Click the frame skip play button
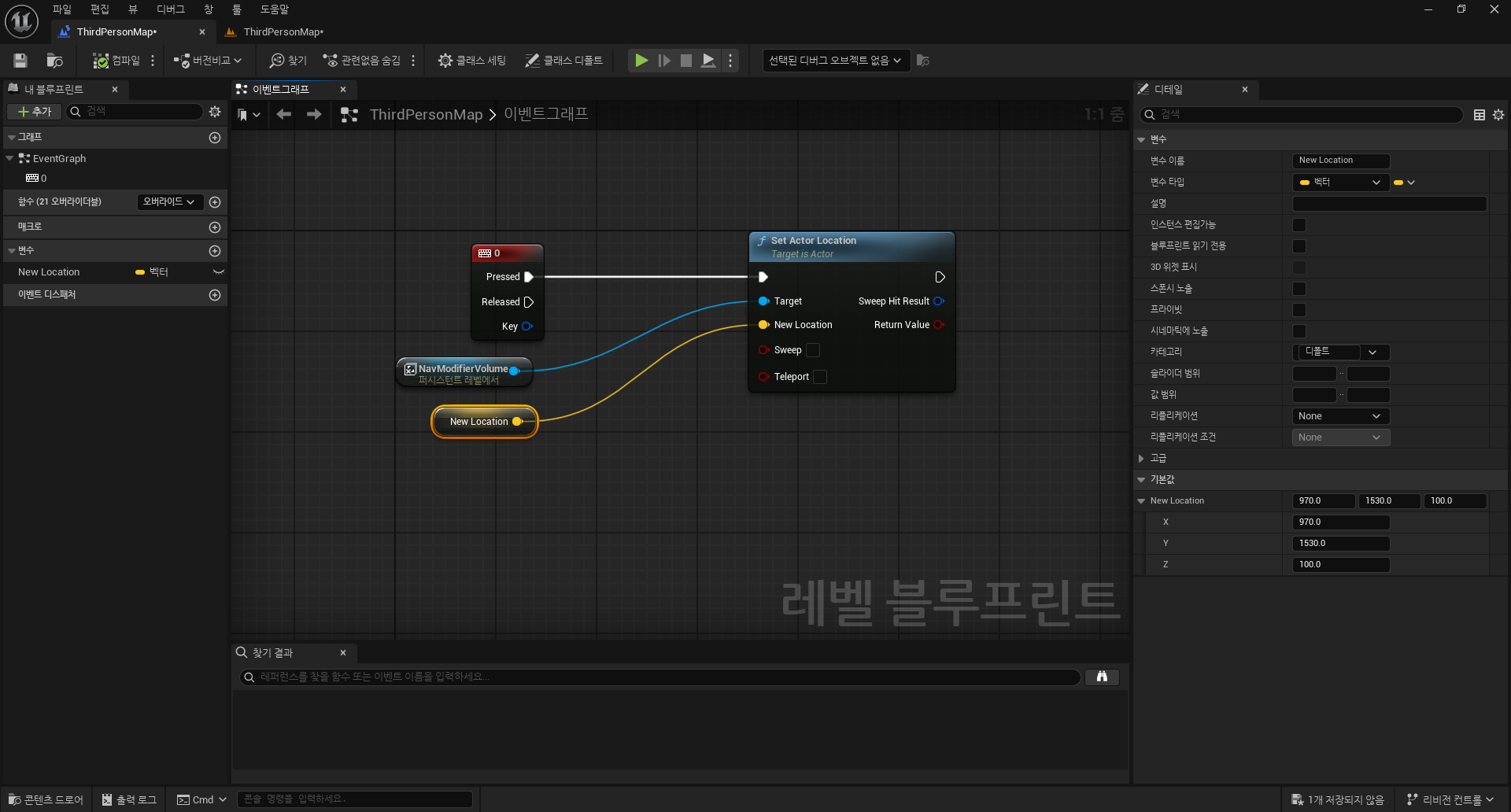The width and height of the screenshot is (1511, 812). pyautogui.click(x=664, y=61)
